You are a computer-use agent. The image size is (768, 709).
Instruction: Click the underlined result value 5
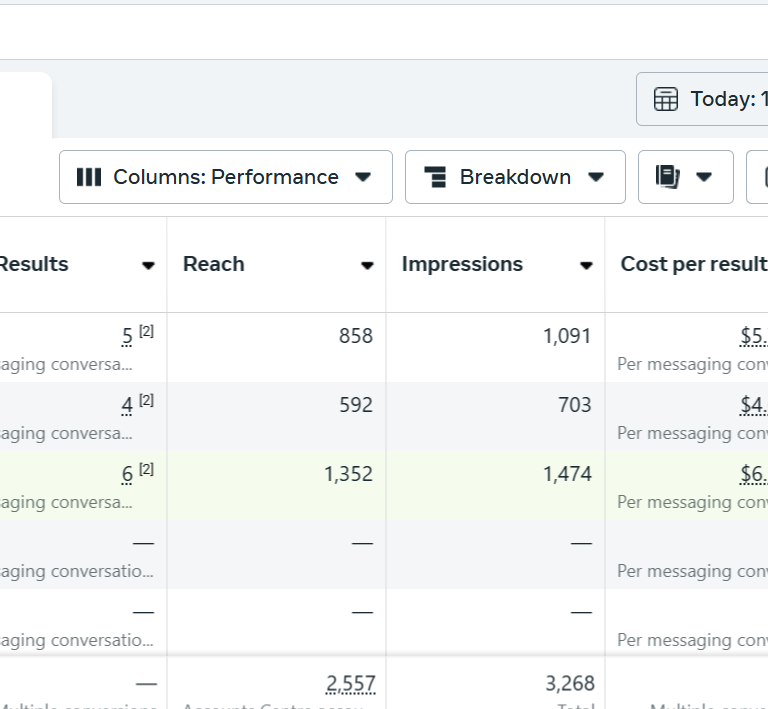[x=127, y=337]
